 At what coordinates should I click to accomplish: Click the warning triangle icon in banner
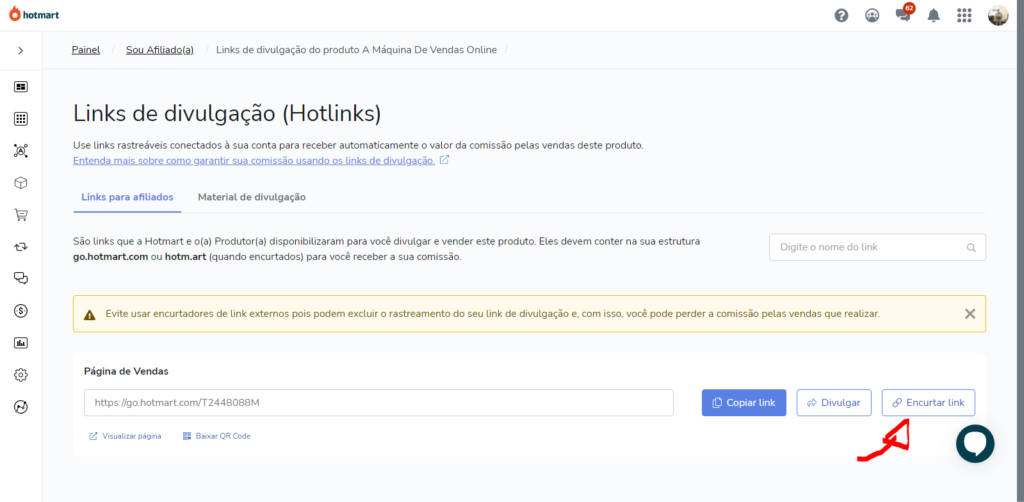click(x=89, y=315)
